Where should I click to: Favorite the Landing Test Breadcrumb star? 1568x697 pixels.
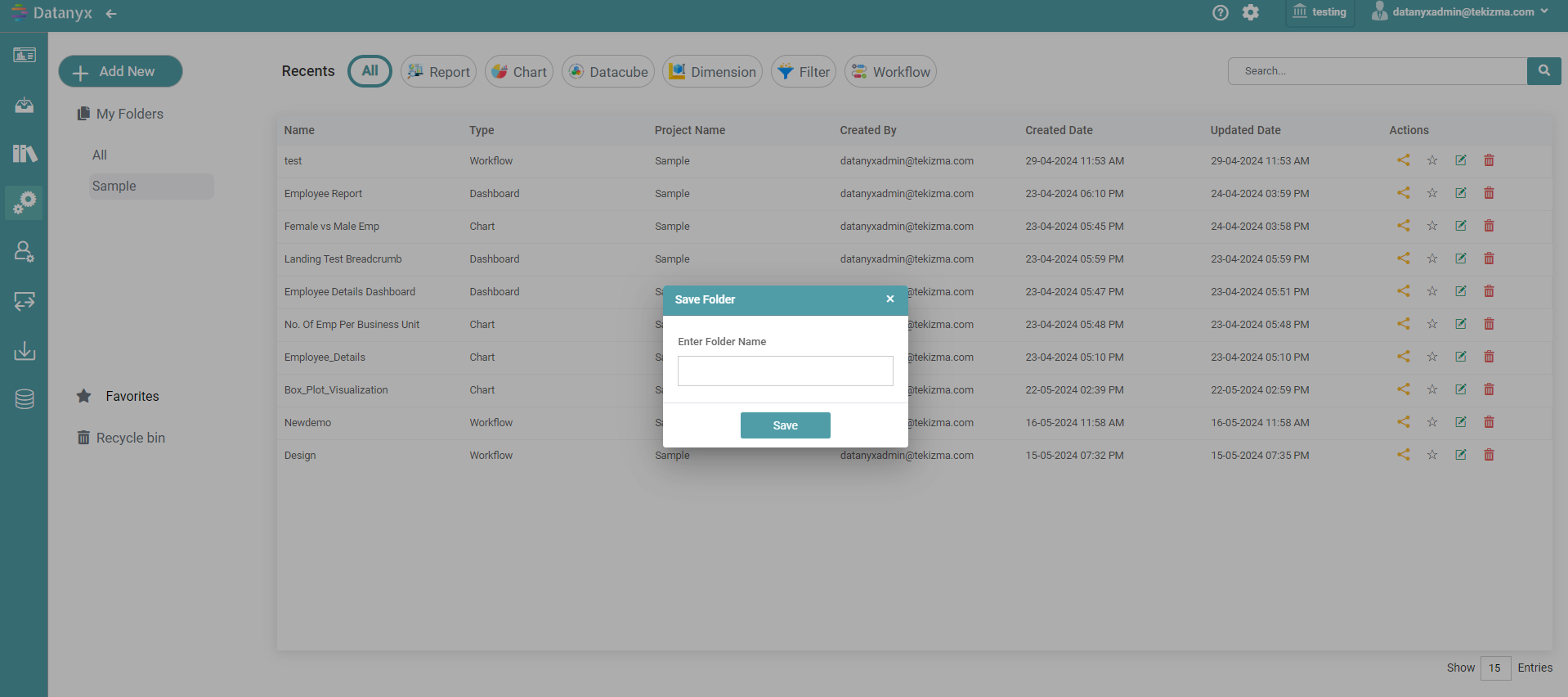point(1431,259)
